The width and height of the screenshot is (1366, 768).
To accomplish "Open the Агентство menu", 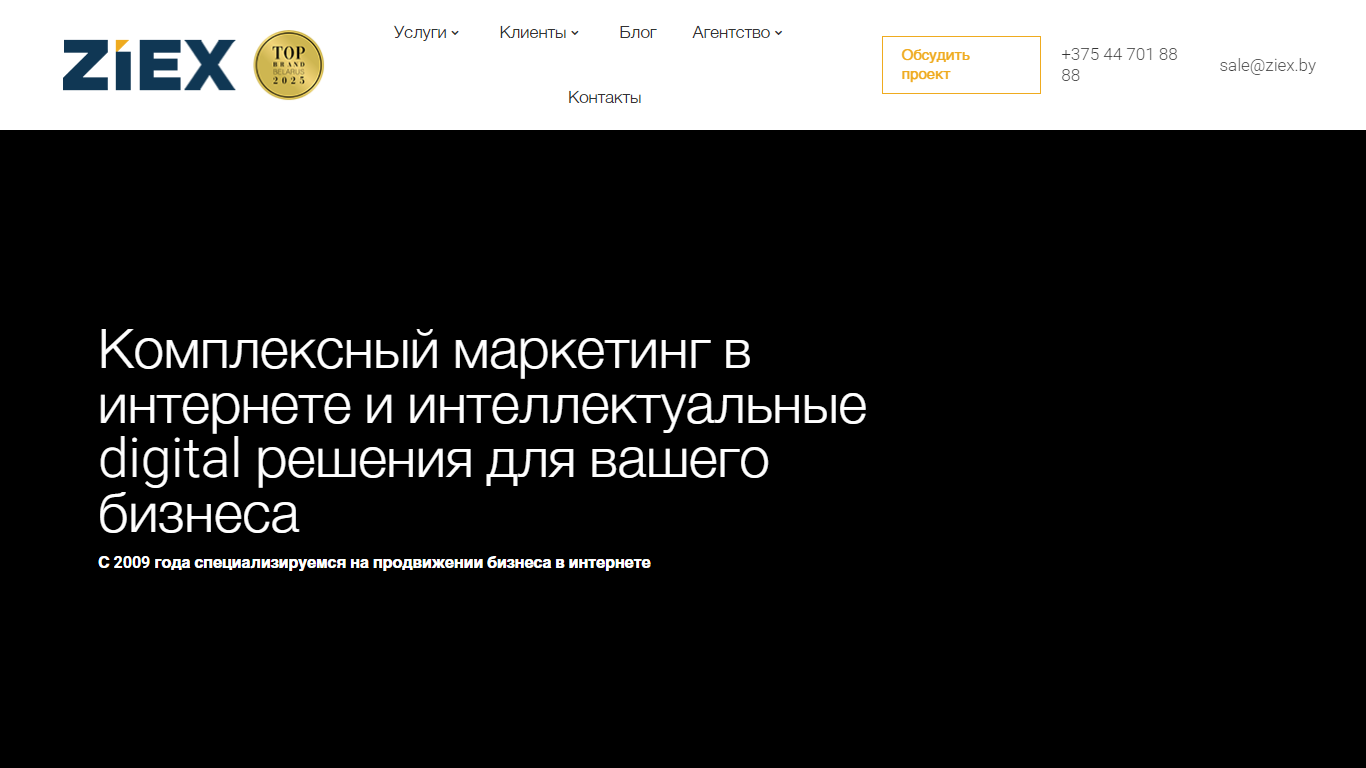I will (731, 32).
